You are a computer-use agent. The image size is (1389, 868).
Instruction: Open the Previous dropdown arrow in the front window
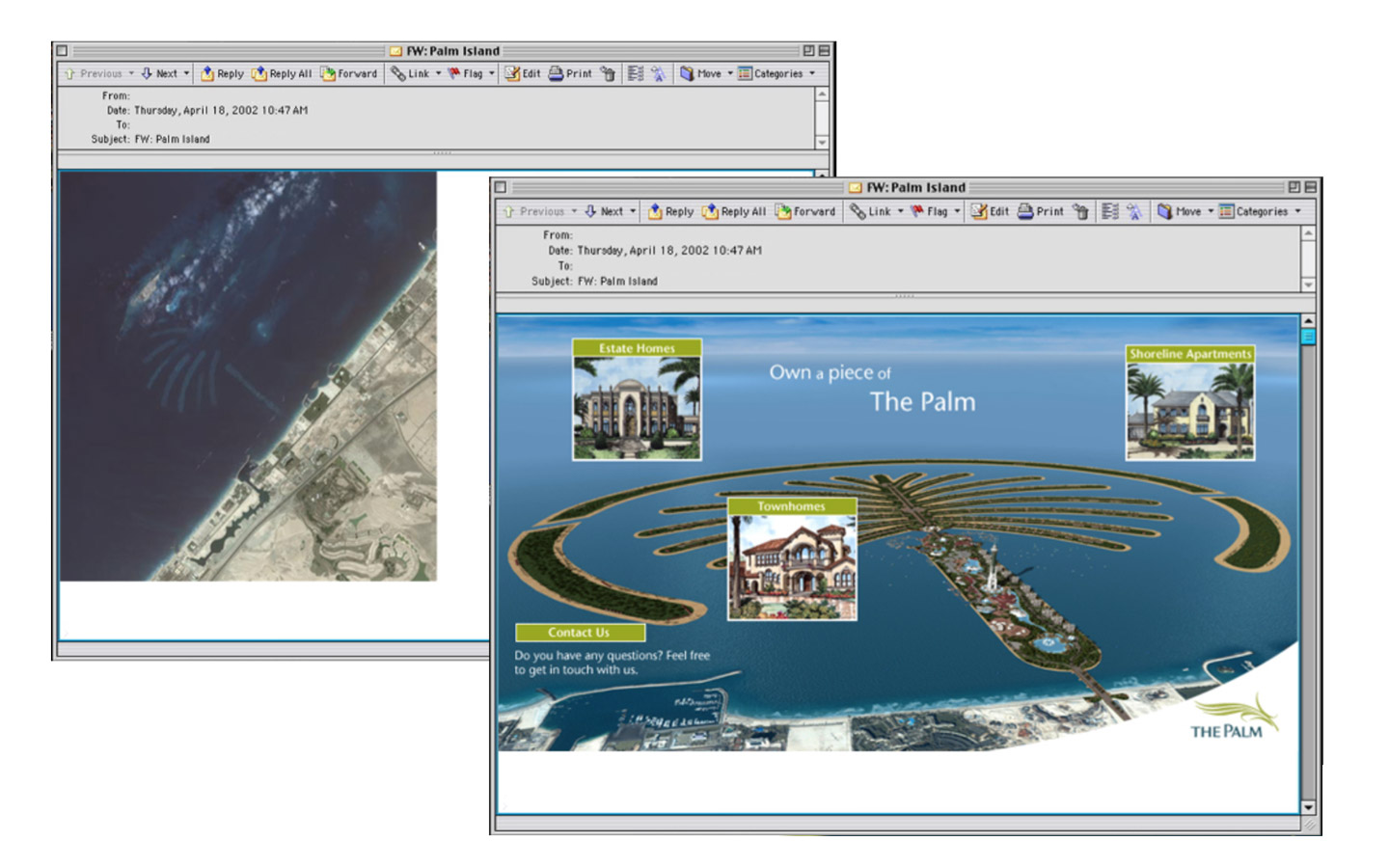574,211
